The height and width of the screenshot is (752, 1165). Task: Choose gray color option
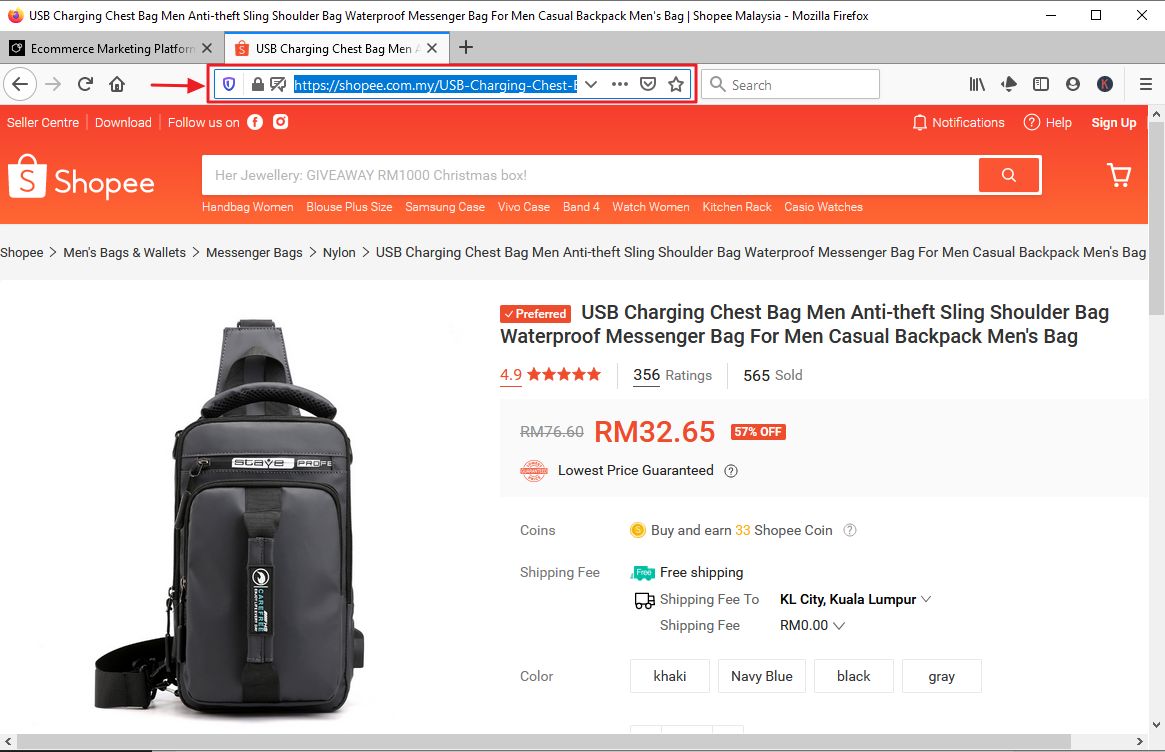(941, 676)
